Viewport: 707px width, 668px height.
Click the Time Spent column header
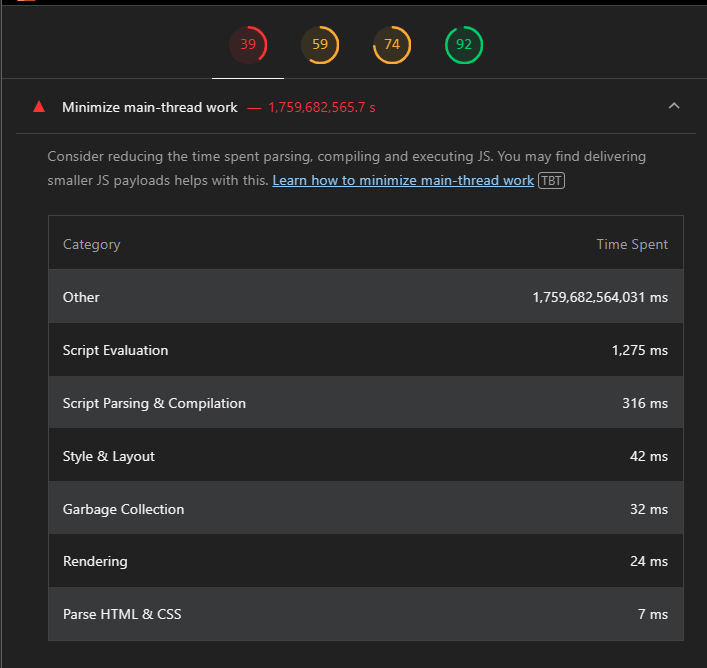pyautogui.click(x=632, y=244)
